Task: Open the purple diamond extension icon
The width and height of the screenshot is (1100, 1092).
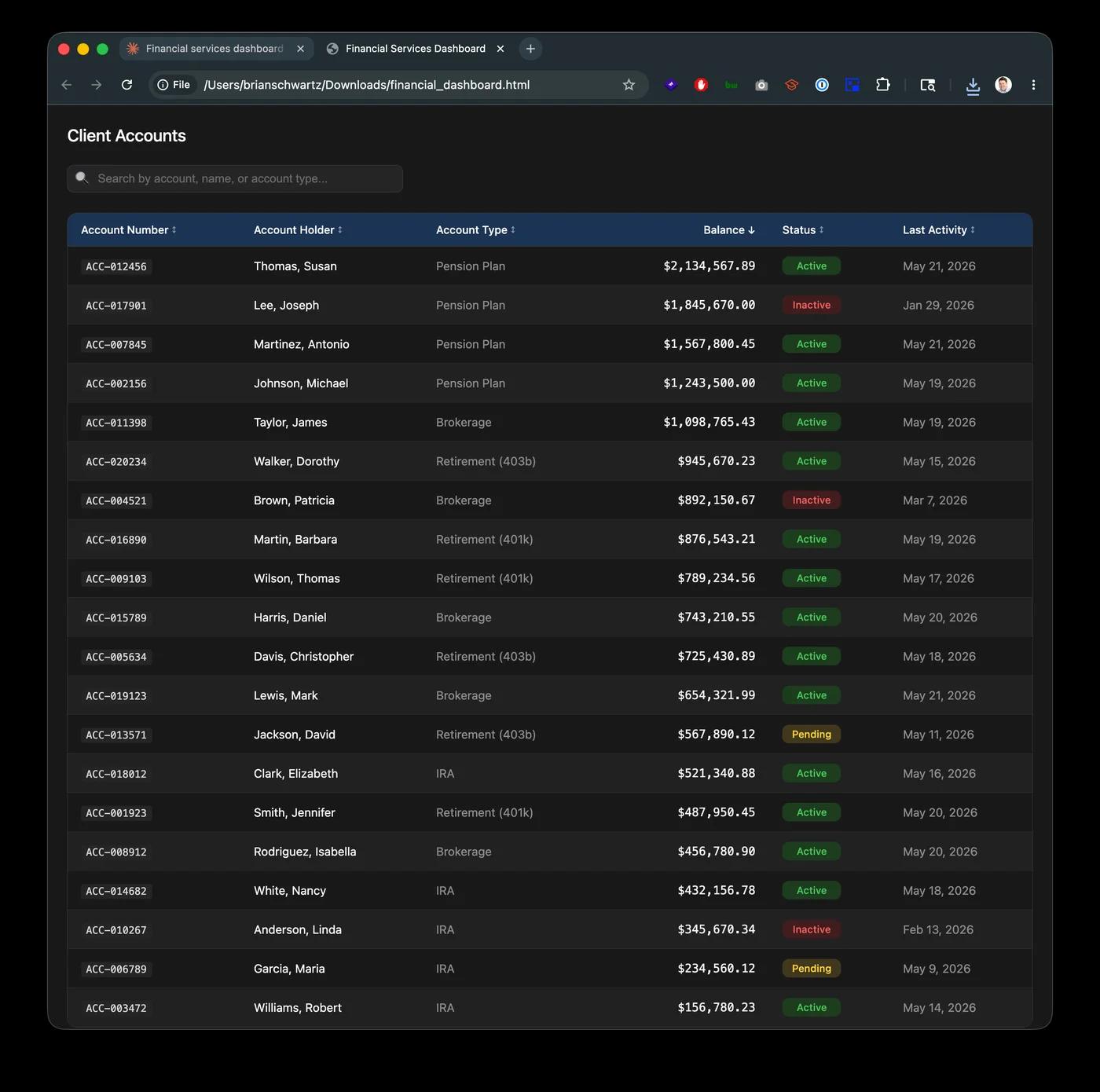Action: point(671,85)
